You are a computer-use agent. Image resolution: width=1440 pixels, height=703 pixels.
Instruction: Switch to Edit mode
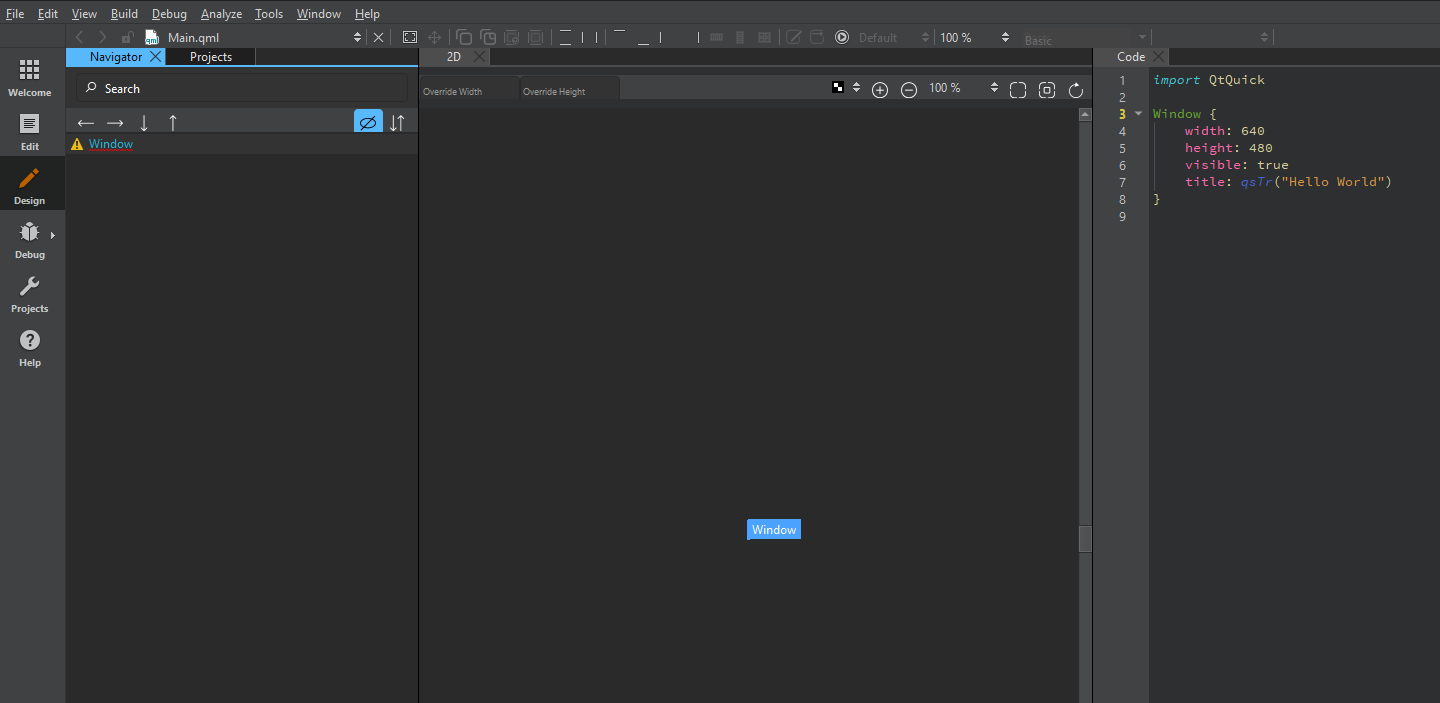29,132
